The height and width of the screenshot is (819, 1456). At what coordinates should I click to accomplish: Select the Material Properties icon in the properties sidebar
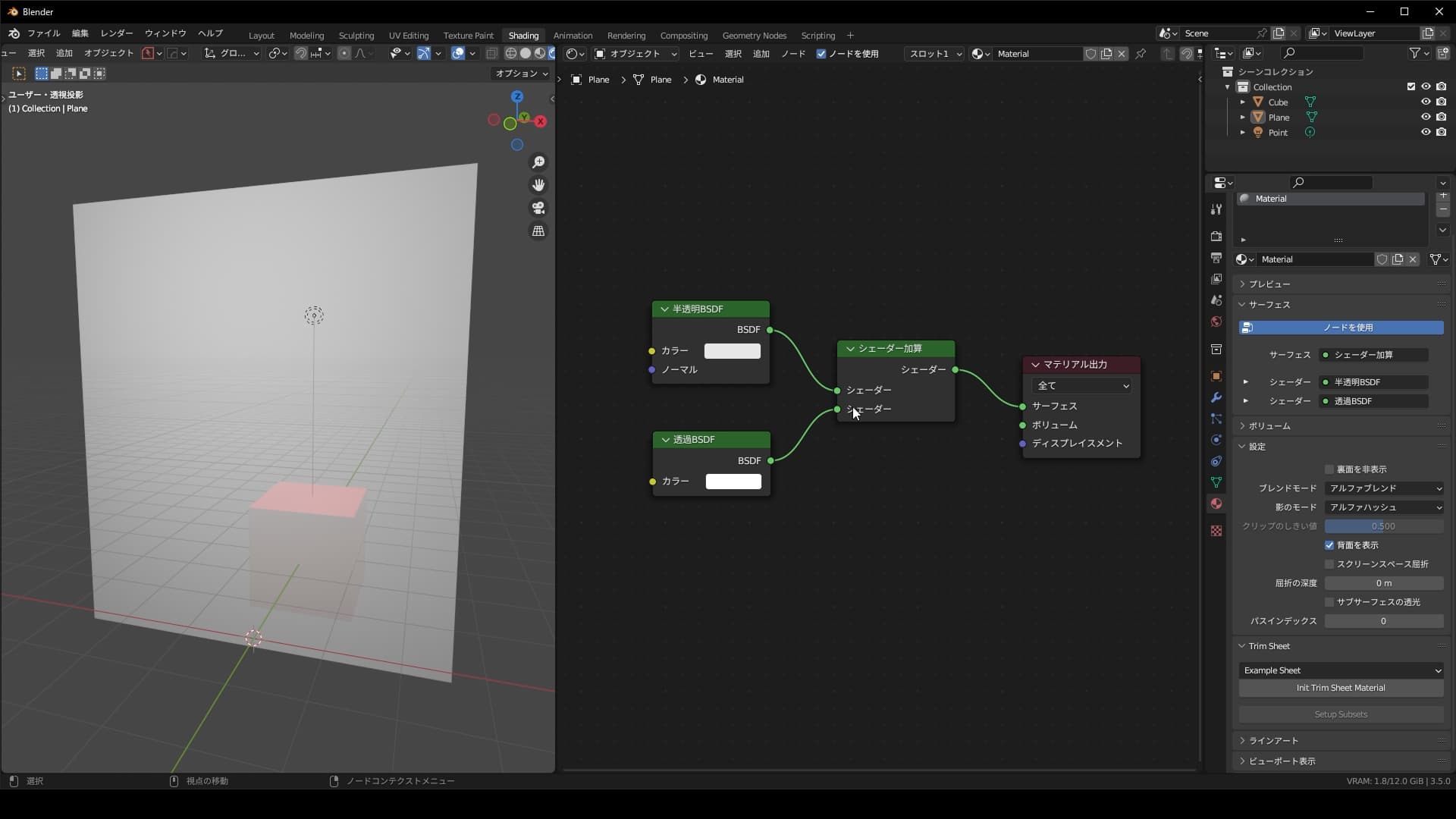point(1216,503)
